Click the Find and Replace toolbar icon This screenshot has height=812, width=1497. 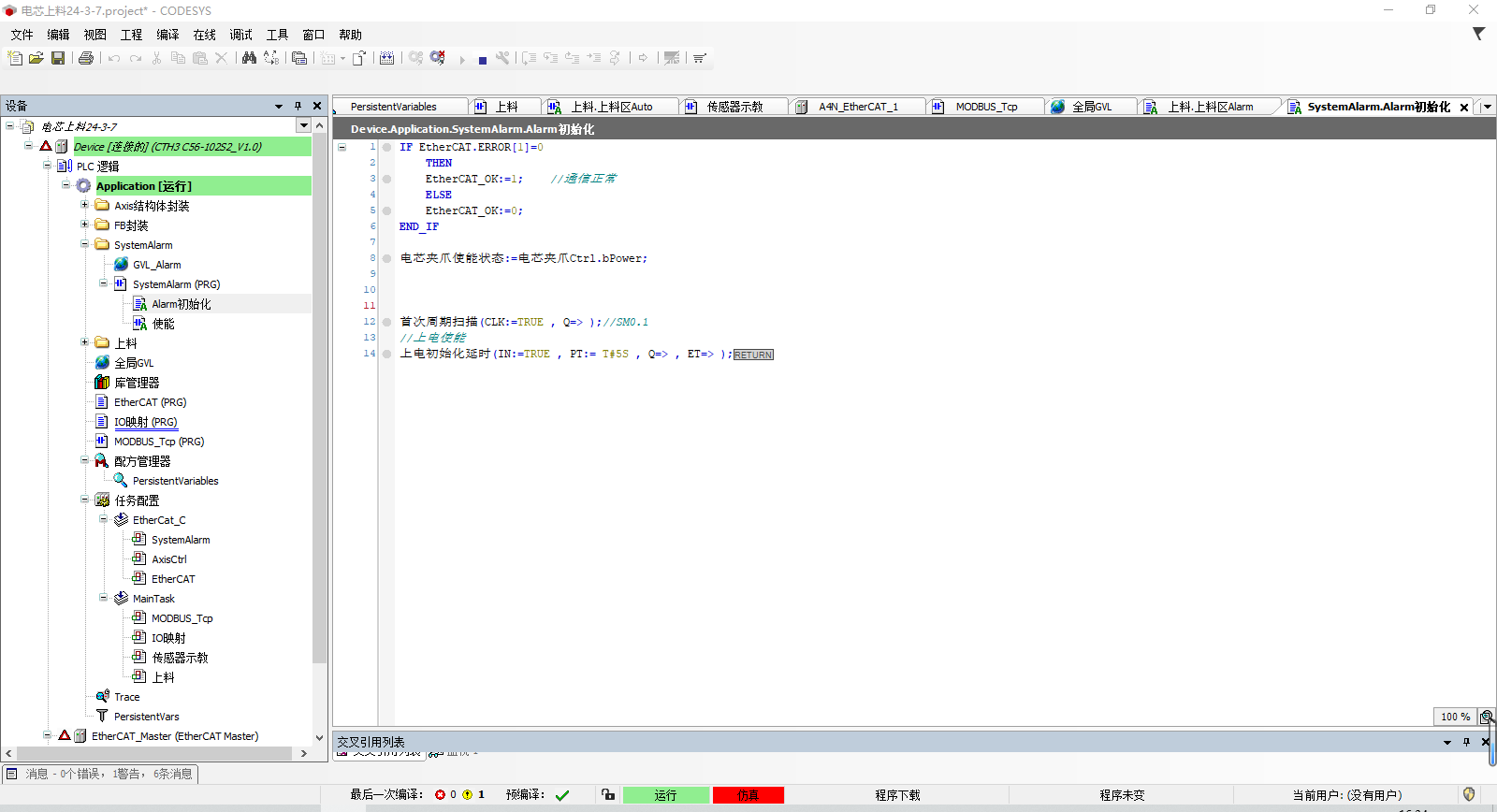tap(271, 58)
